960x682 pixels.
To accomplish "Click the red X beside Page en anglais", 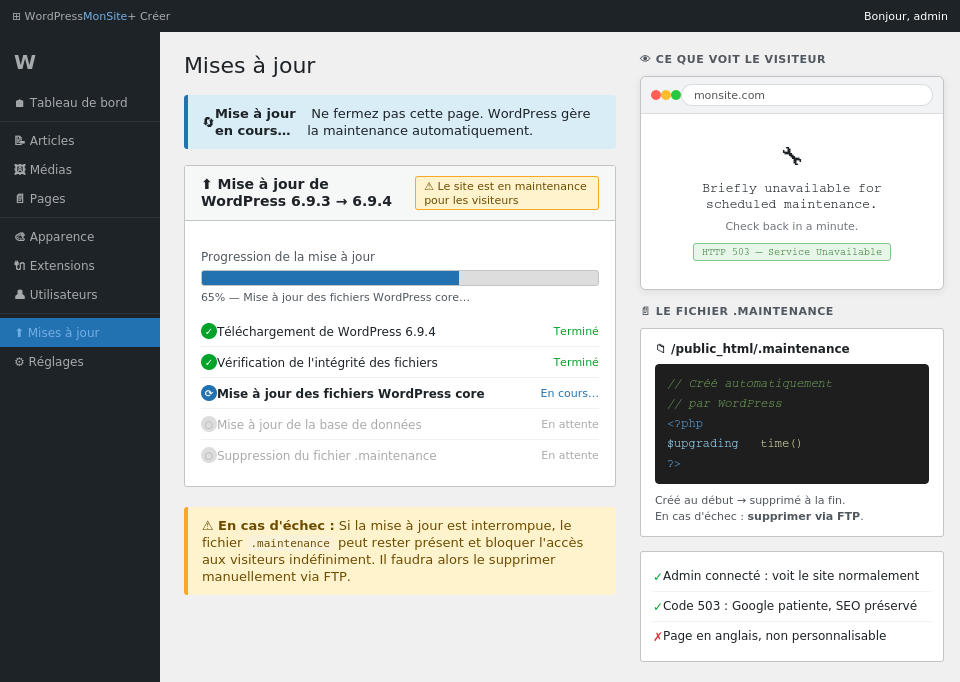I will [x=658, y=637].
